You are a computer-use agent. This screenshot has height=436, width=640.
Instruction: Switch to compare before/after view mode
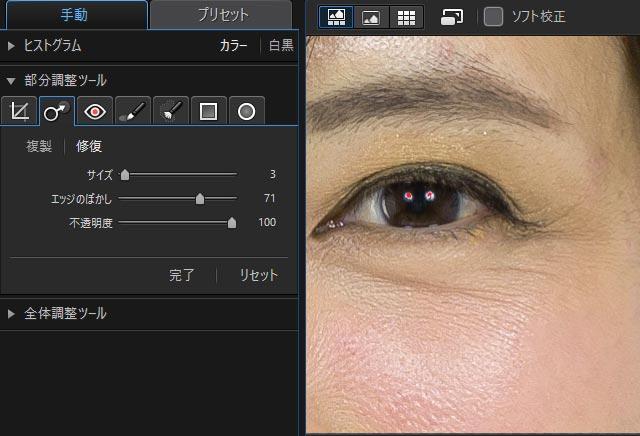point(336,17)
